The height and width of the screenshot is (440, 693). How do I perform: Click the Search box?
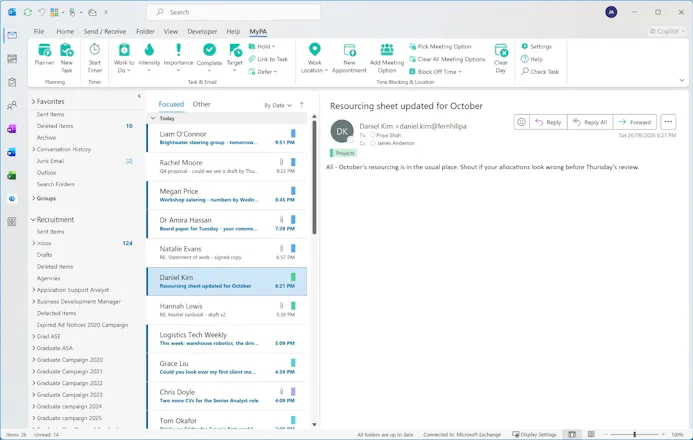tap(233, 12)
